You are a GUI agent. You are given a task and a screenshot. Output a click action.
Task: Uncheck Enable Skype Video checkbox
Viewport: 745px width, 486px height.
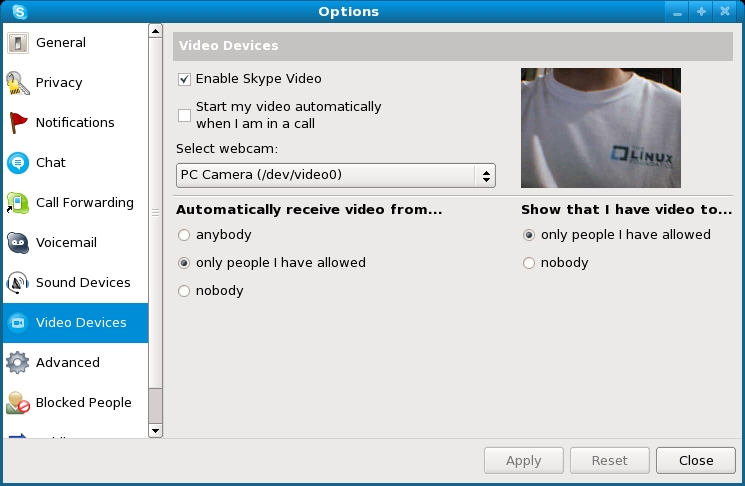click(184, 79)
